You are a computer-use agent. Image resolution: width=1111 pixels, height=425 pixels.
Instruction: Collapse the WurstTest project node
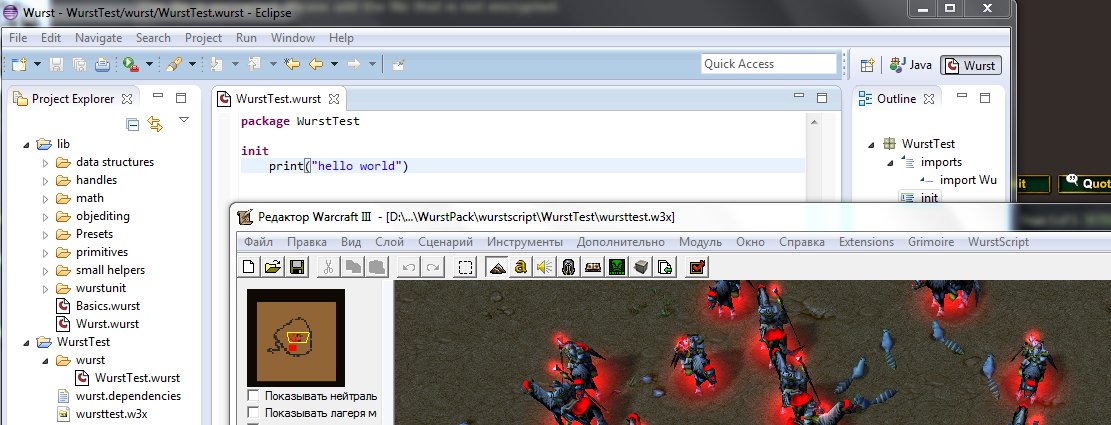(27, 343)
